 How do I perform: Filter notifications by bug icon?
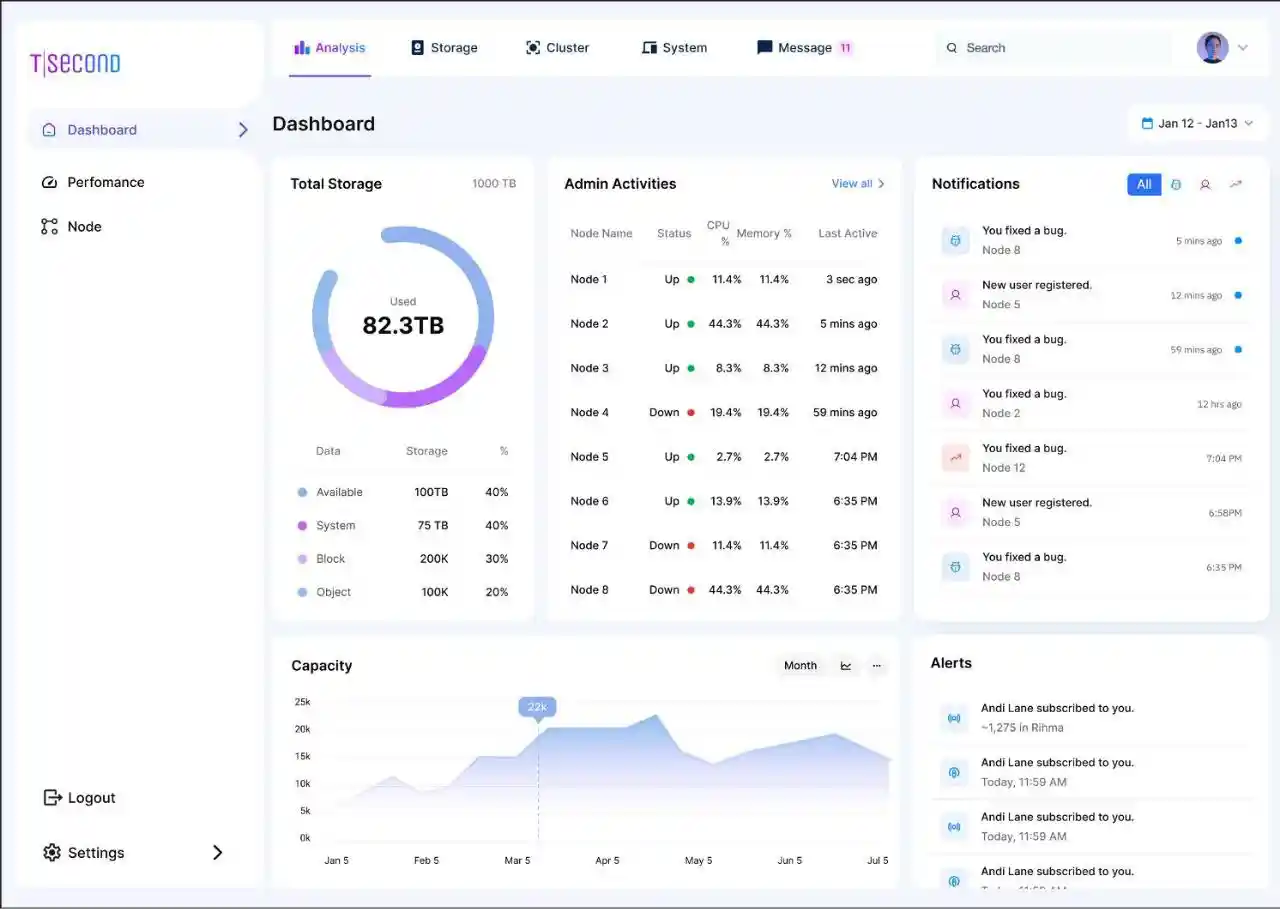[1176, 184]
